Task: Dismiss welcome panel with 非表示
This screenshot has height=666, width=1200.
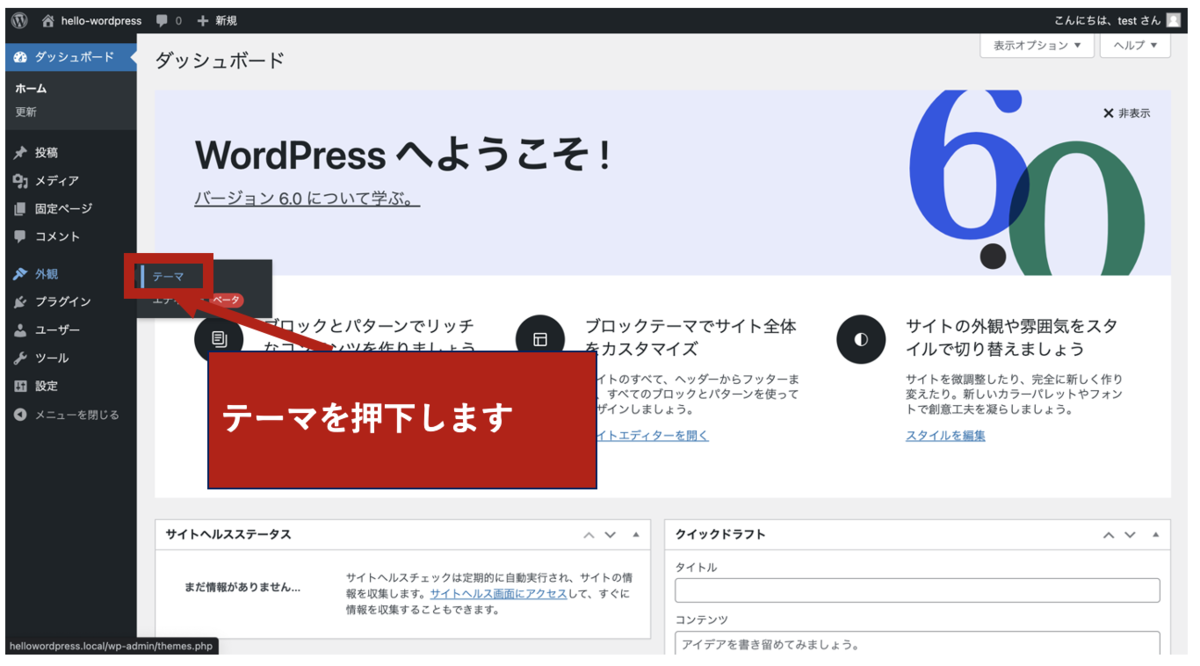Action: tap(1126, 113)
